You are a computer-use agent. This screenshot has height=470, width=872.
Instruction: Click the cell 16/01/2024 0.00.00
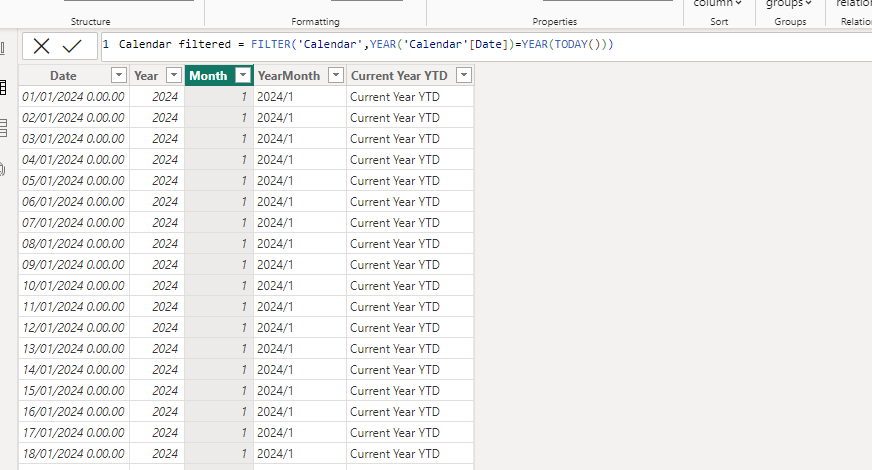(x=73, y=412)
